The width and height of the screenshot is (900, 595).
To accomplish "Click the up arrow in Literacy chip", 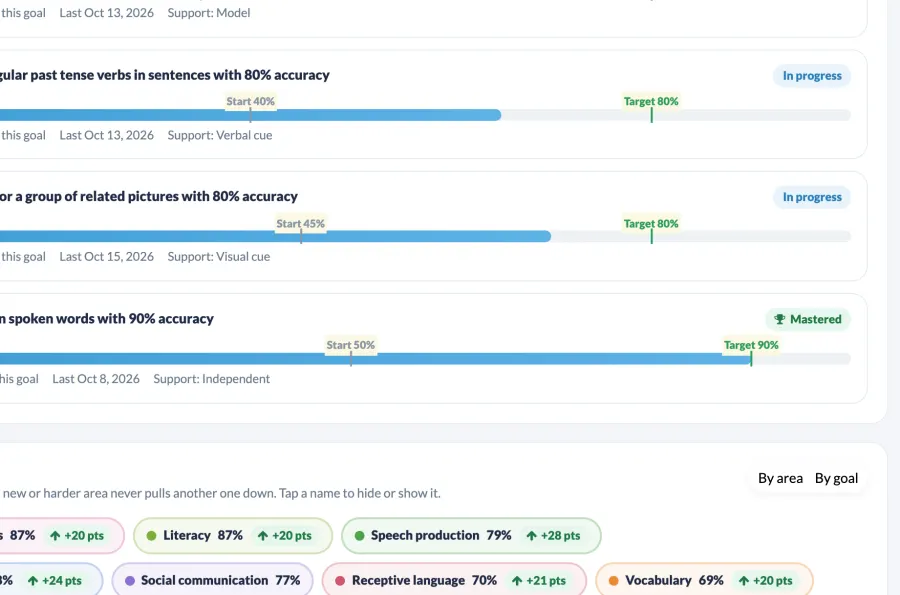I will point(263,535).
